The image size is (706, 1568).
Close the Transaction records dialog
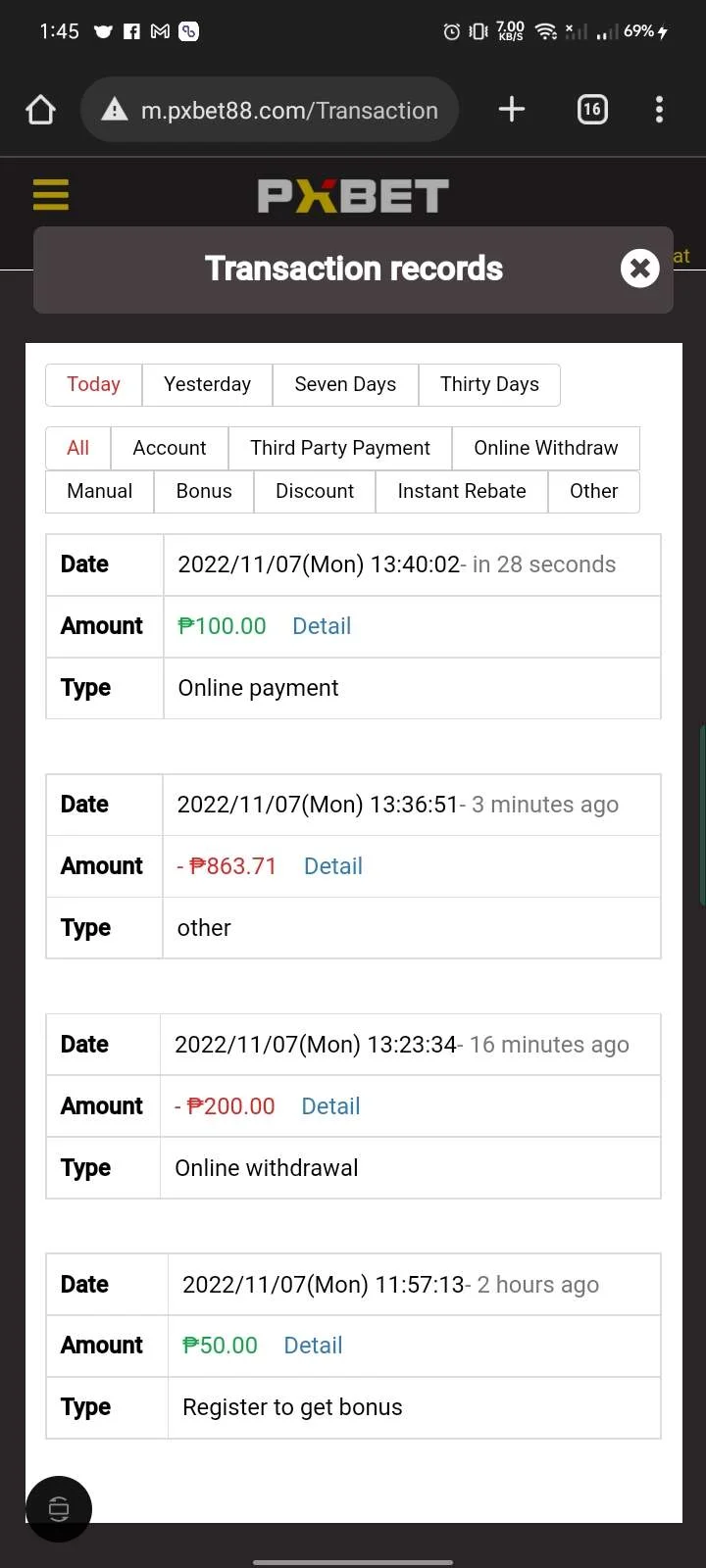639,268
